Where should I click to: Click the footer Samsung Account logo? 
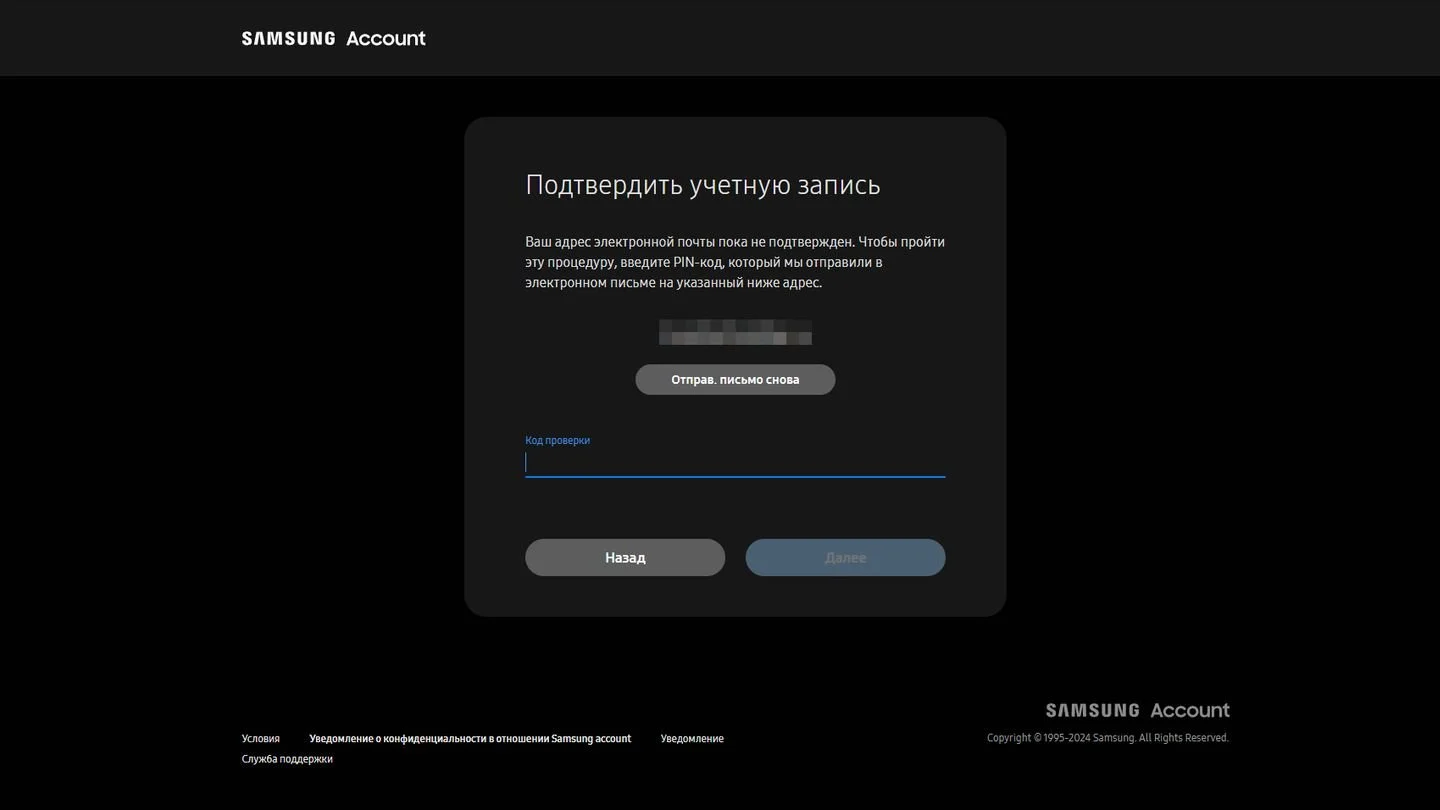1138,710
